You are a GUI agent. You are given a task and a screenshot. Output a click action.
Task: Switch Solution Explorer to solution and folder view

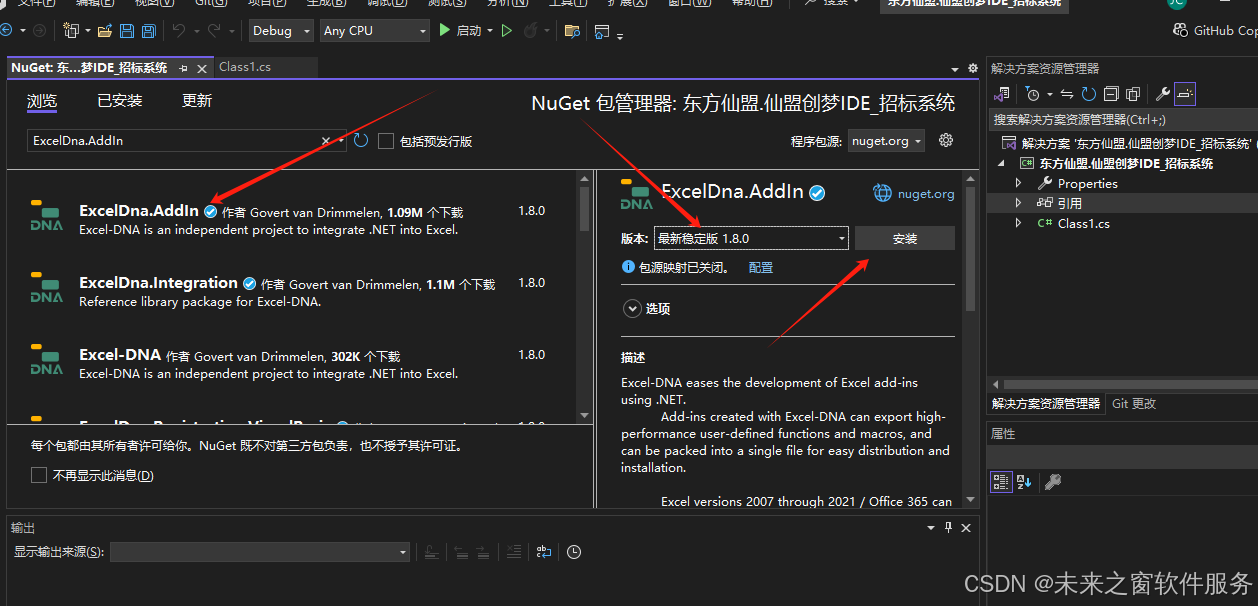[x=1003, y=94]
